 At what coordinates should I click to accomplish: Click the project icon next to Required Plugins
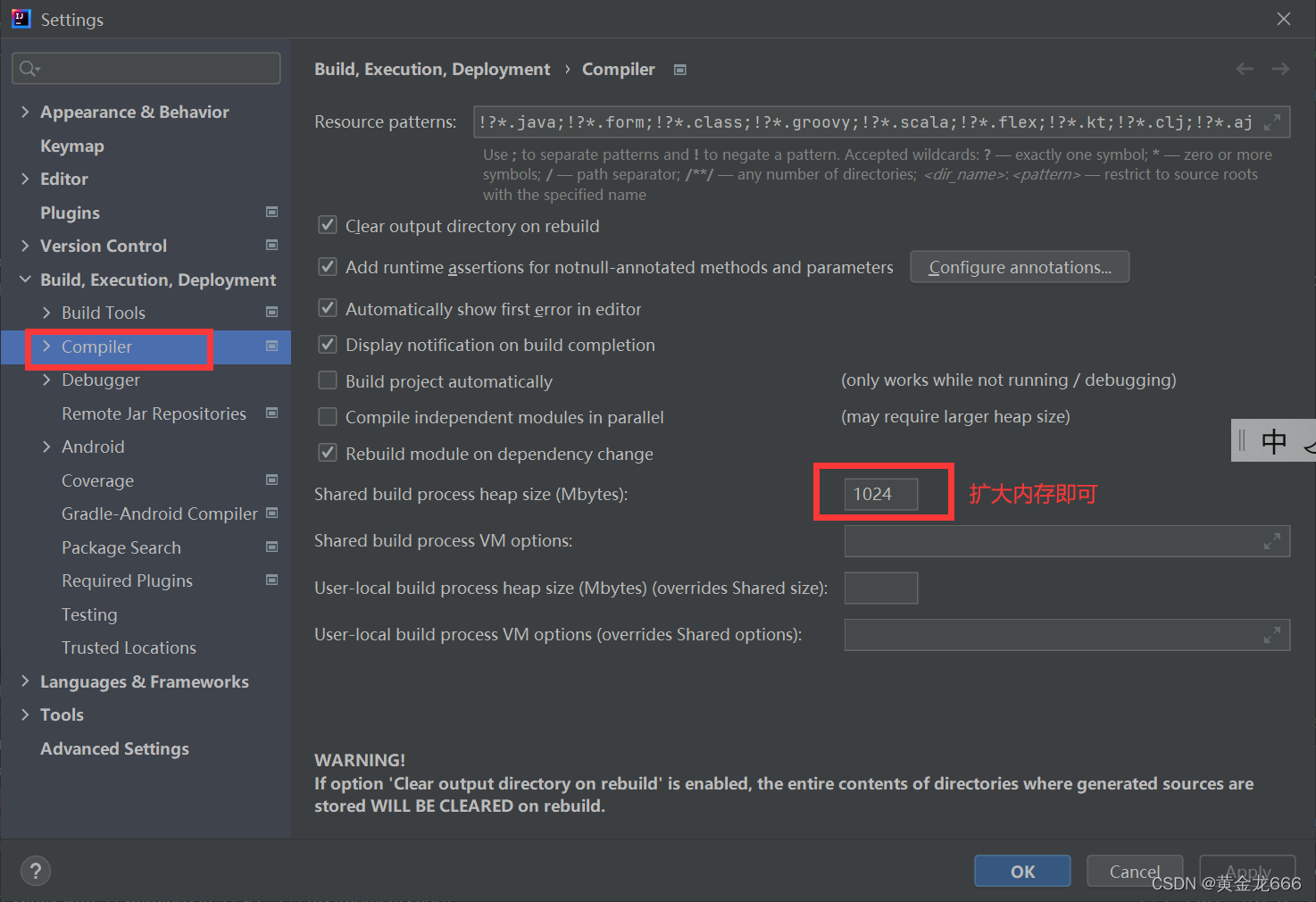tap(272, 580)
